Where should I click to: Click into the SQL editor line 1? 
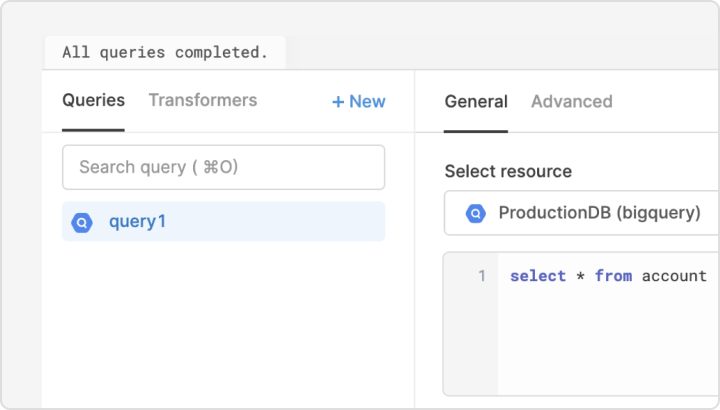point(608,276)
